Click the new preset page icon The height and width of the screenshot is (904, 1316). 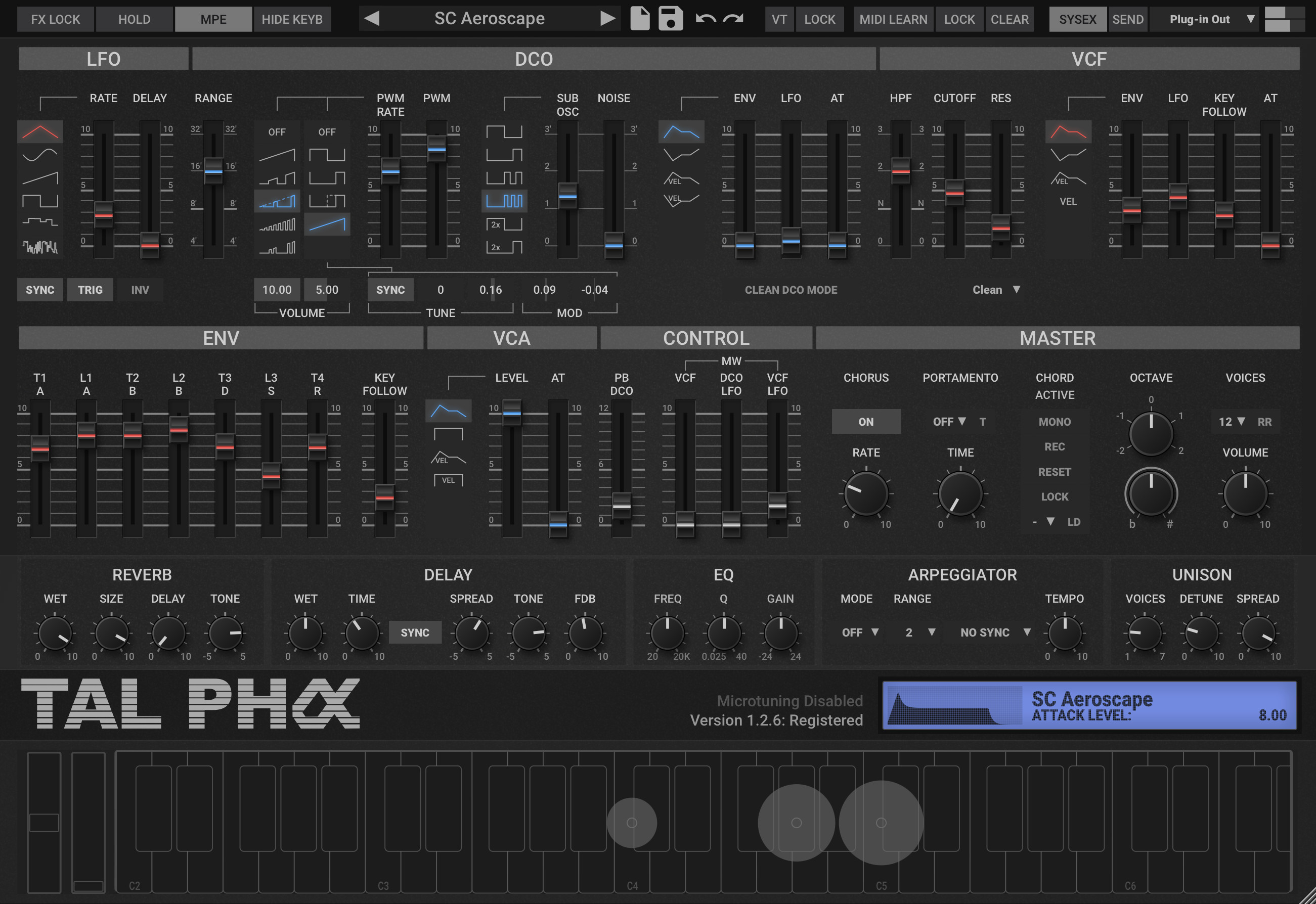tap(640, 19)
